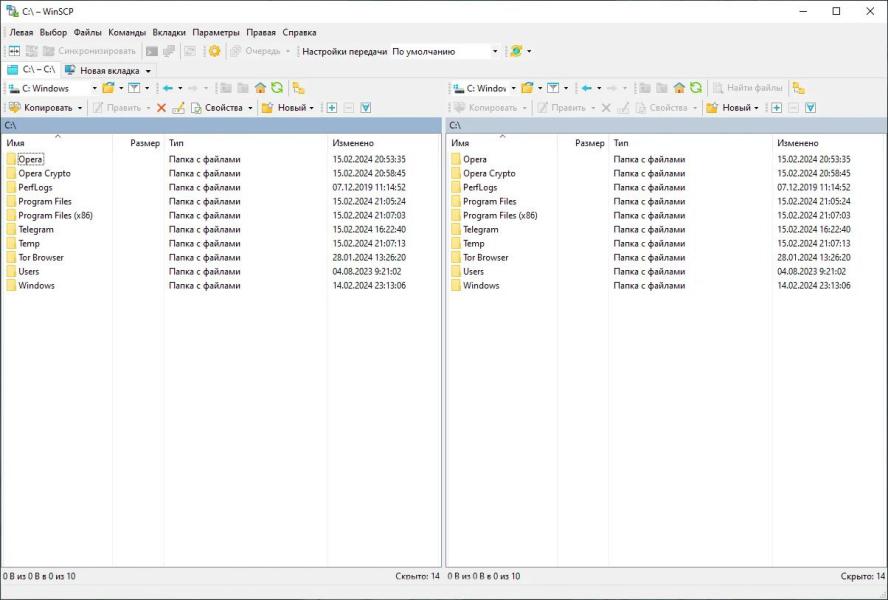888x600 pixels.
Task: Click the select-by-mask funnel icon in right panel
Action: point(810,108)
